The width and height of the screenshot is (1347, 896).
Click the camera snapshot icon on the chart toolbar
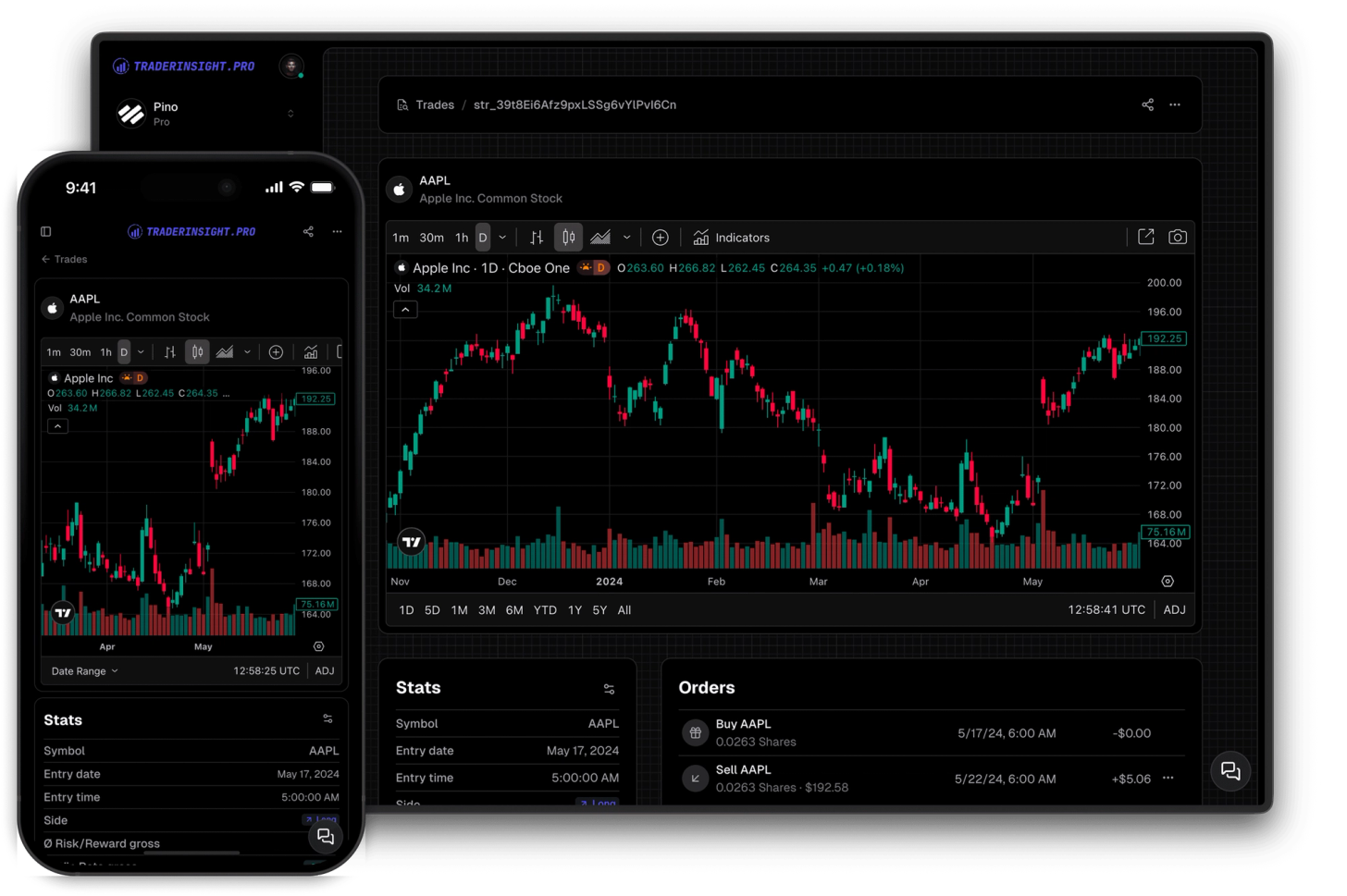pyautogui.click(x=1177, y=237)
